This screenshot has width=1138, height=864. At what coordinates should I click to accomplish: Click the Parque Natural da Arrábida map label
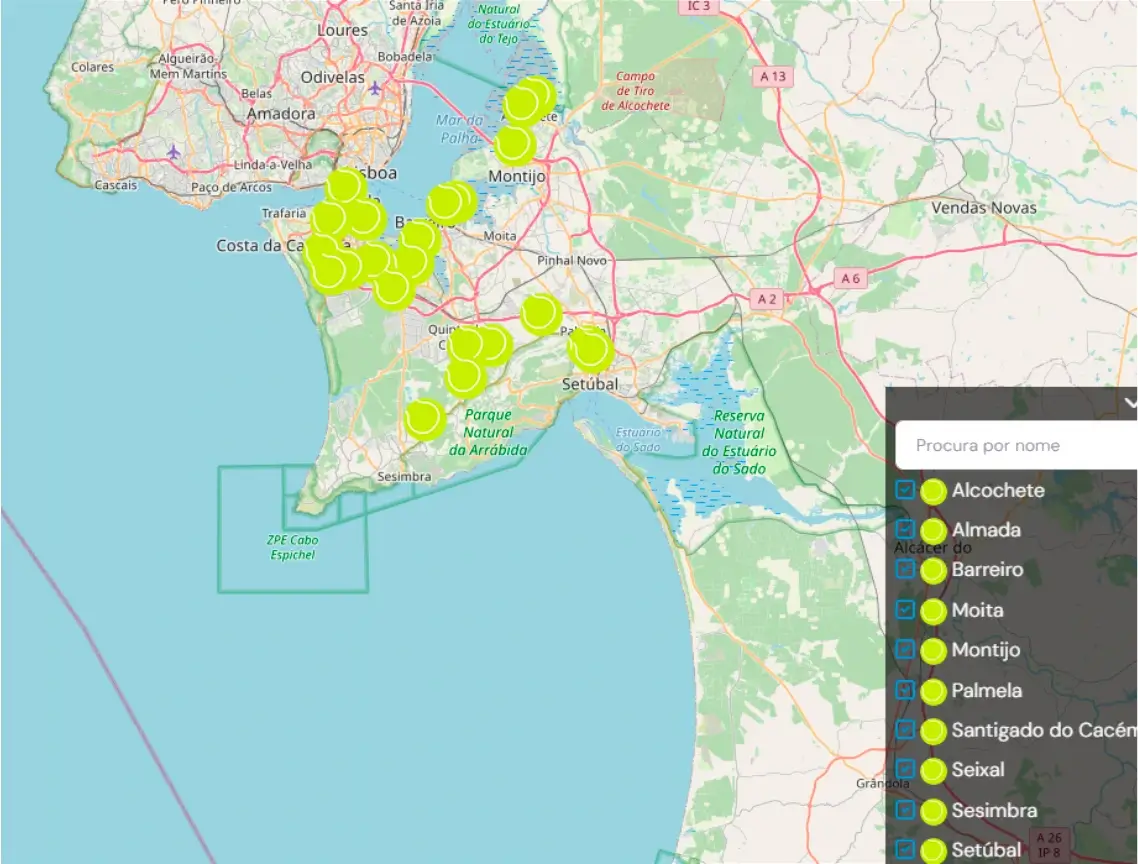(x=488, y=432)
